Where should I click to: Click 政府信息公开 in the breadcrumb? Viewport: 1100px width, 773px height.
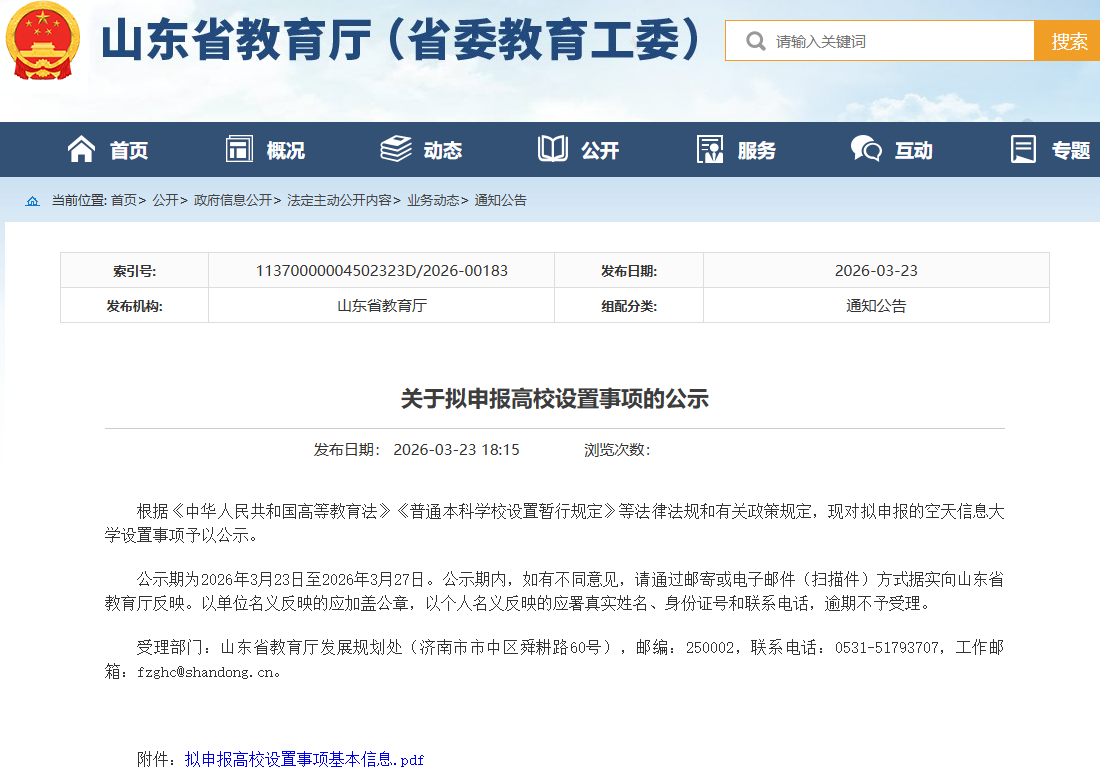click(x=232, y=201)
